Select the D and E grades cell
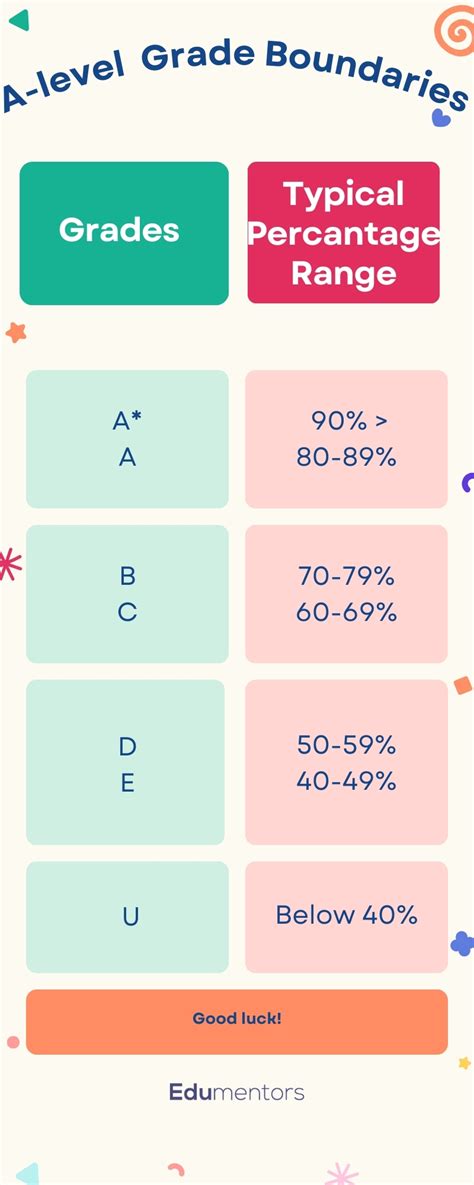 pyautogui.click(x=125, y=762)
